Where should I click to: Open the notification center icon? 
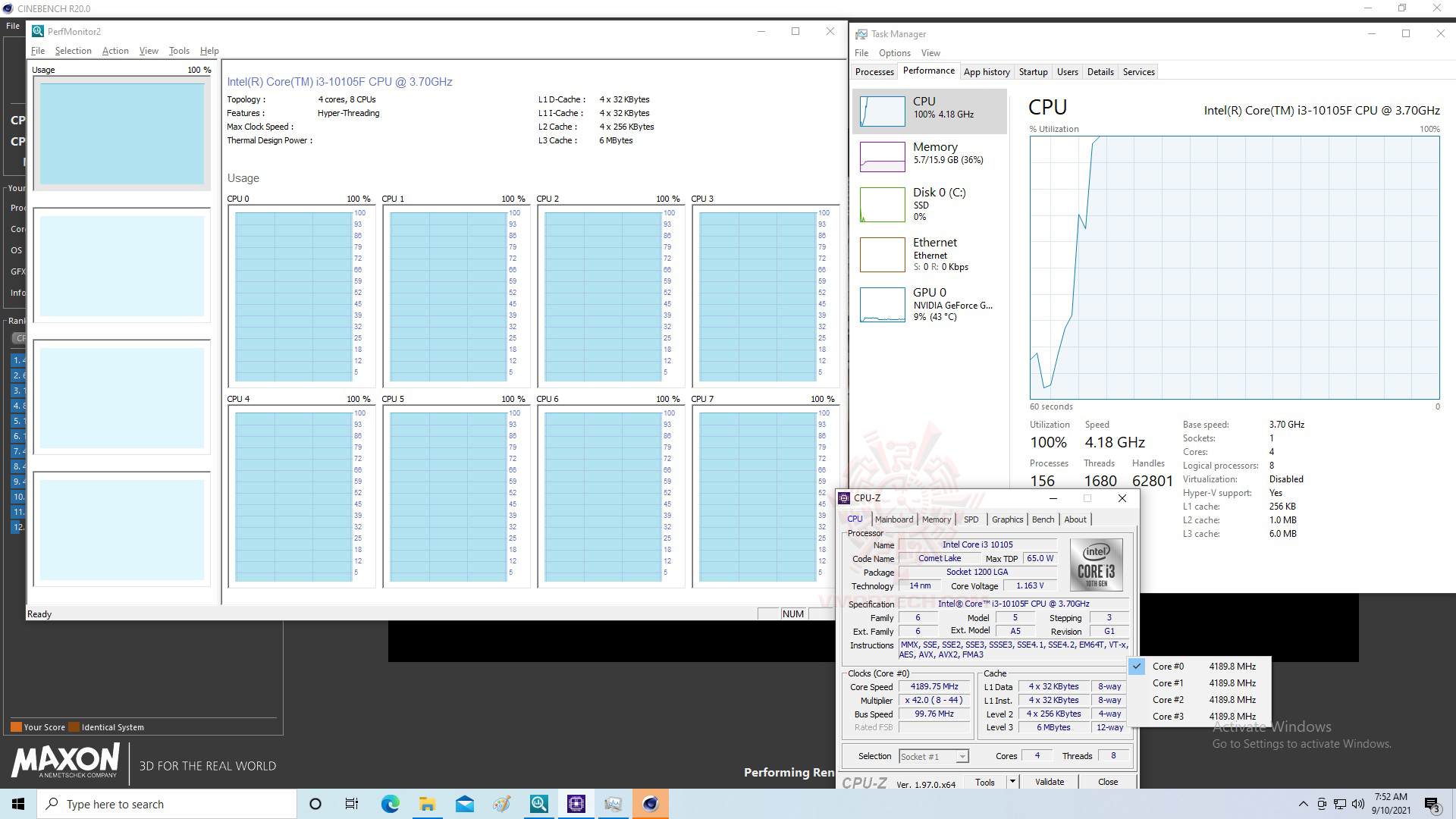pyautogui.click(x=1432, y=804)
